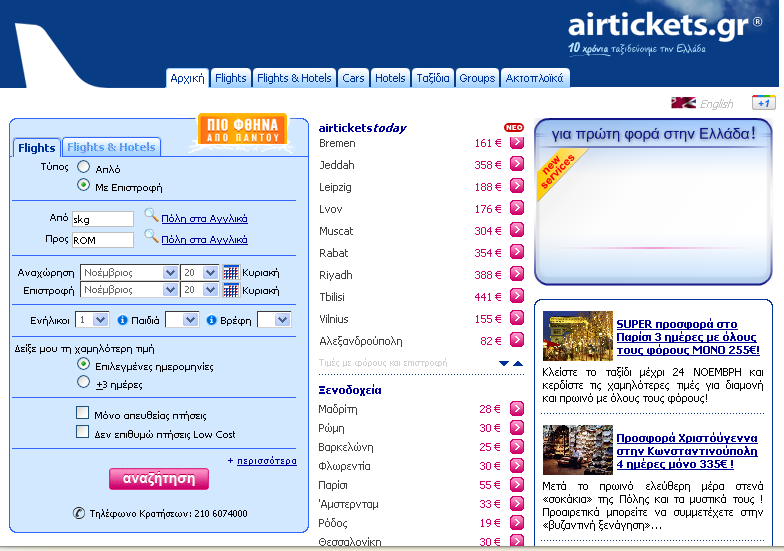Click the pink arrow next to Jeddah

pos(517,164)
